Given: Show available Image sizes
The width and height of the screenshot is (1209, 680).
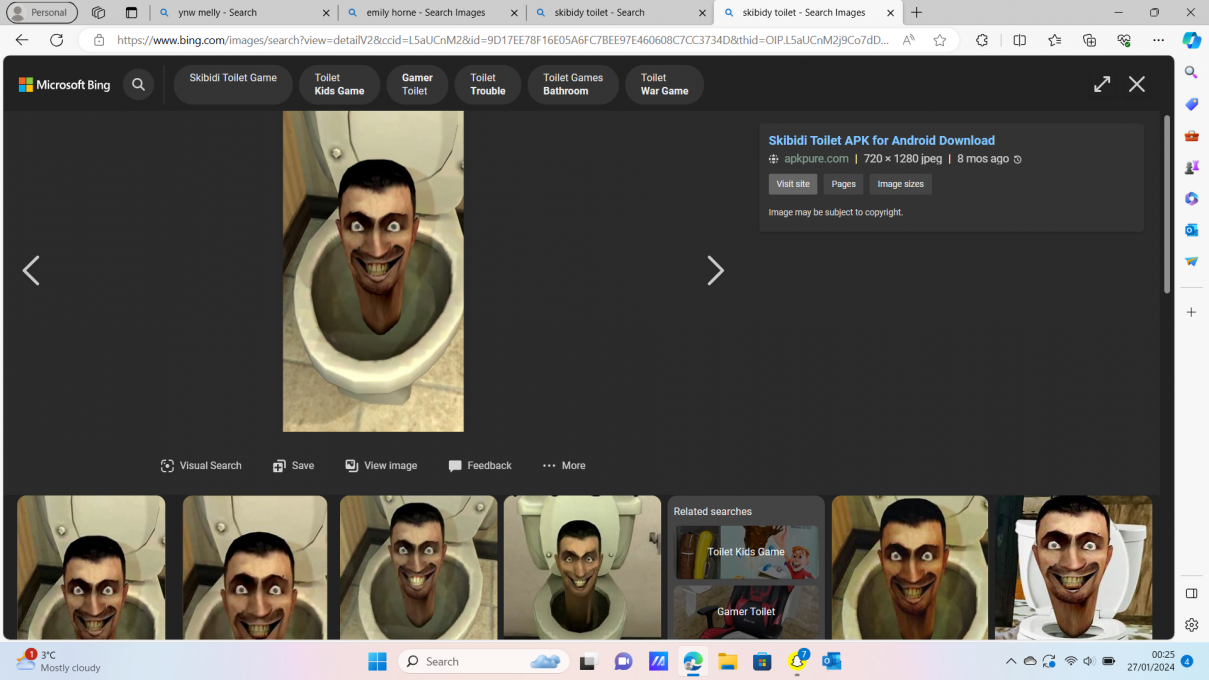Looking at the screenshot, I should (x=900, y=184).
